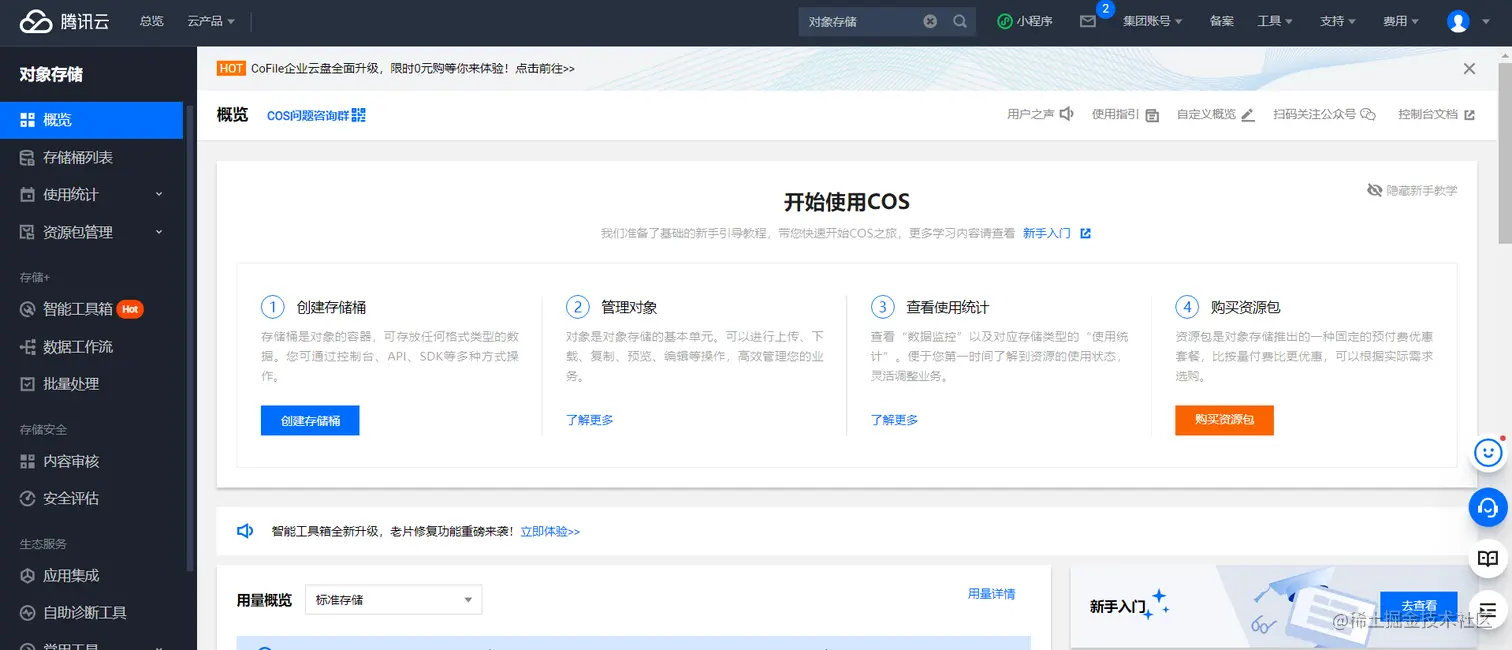Open the 云产品 dropdown
The image size is (1512, 650).
[x=211, y=21]
